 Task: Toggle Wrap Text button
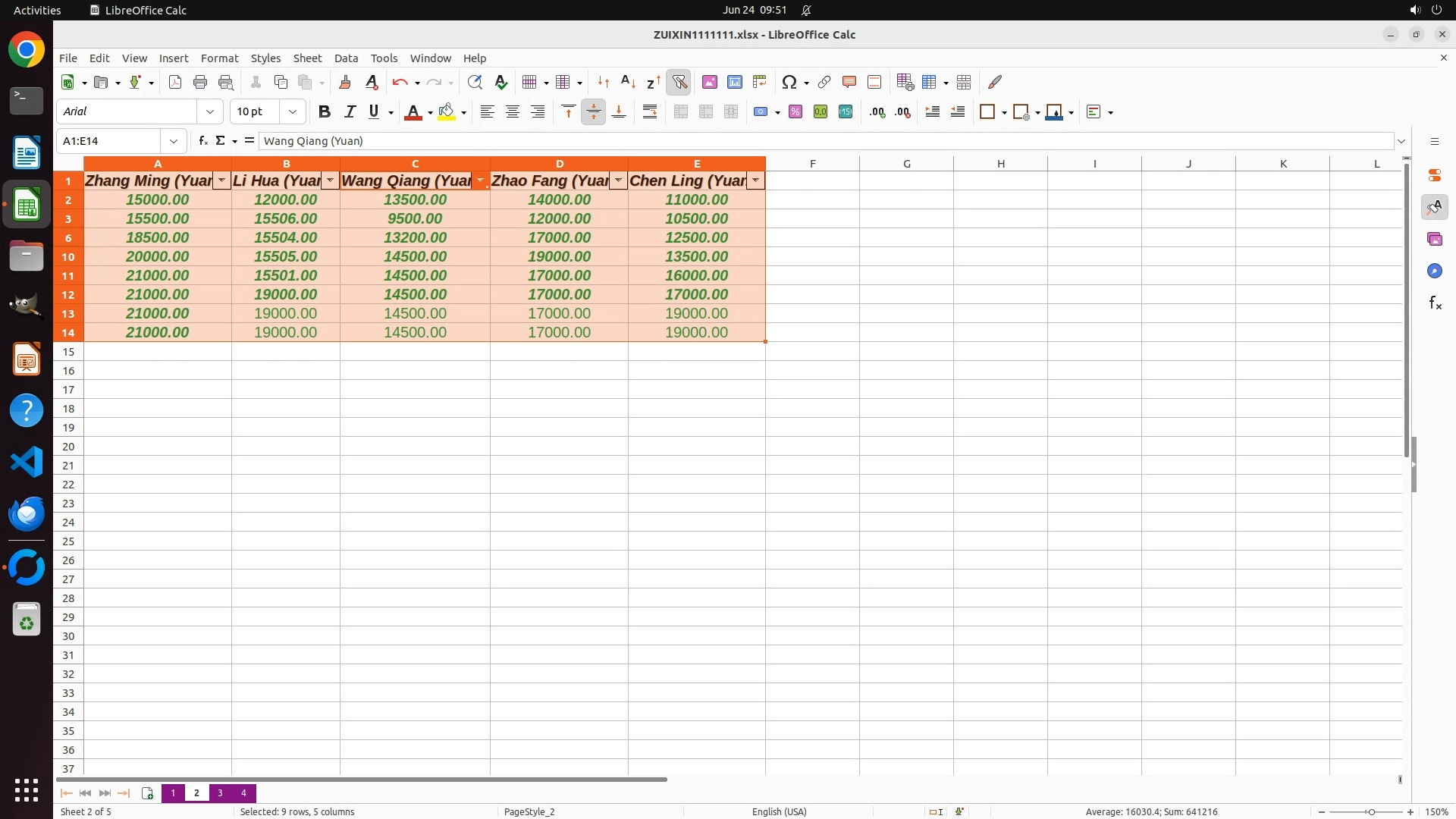point(650,111)
